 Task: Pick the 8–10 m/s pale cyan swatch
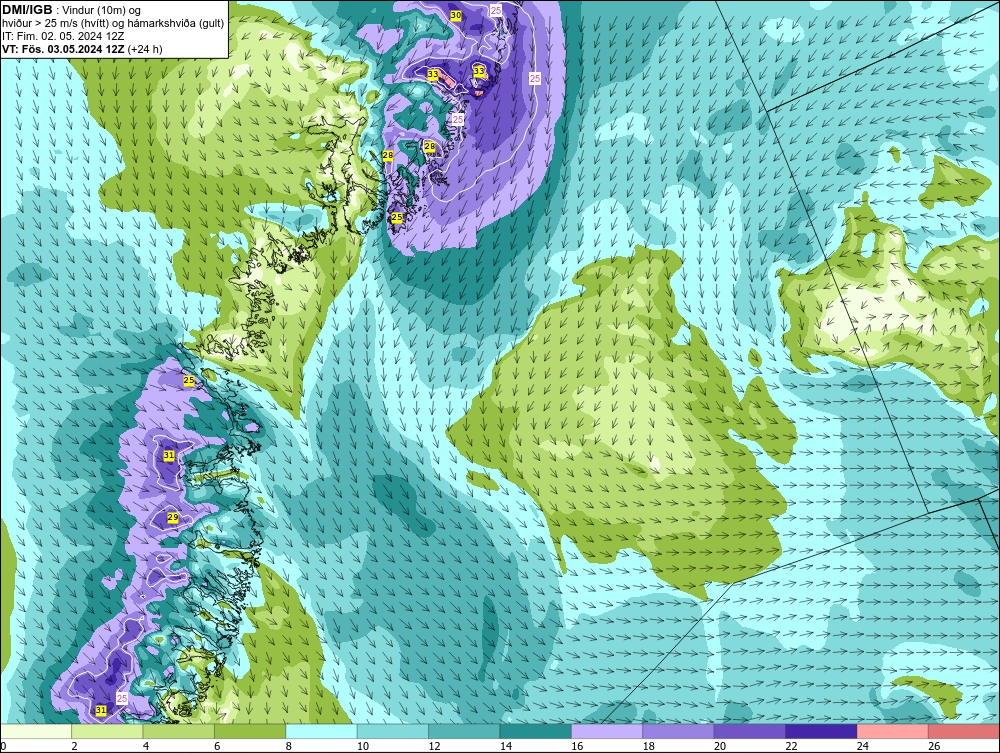321,731
